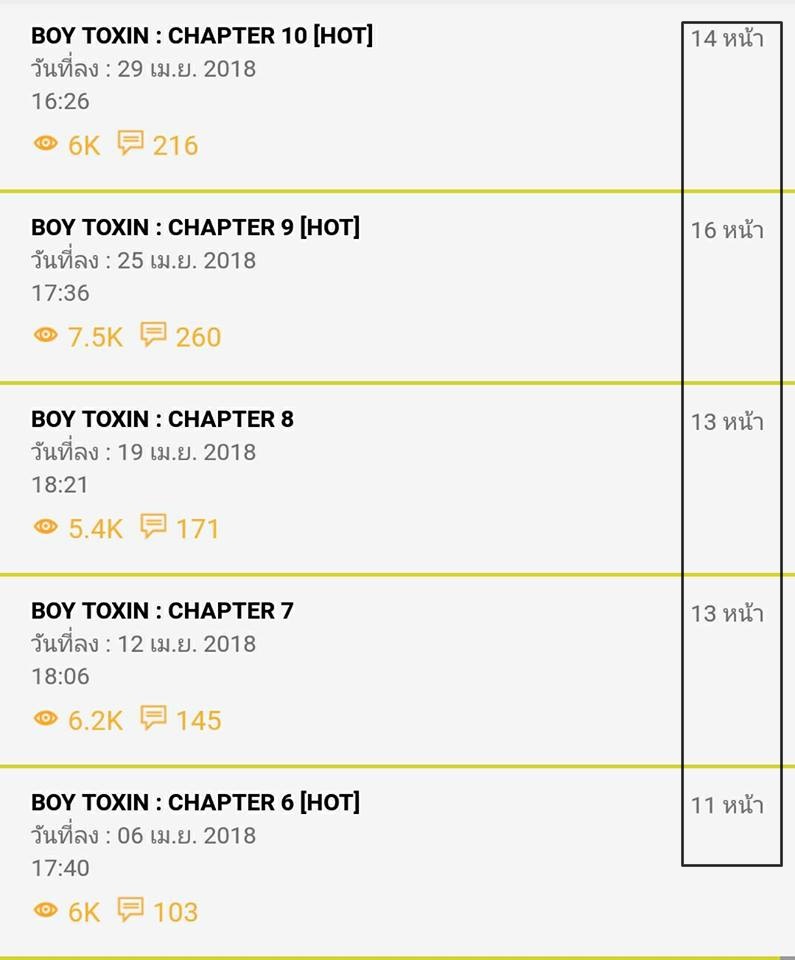Click the eye views icon for Chapter 8
Image resolution: width=795 pixels, height=960 pixels.
coord(45,527)
